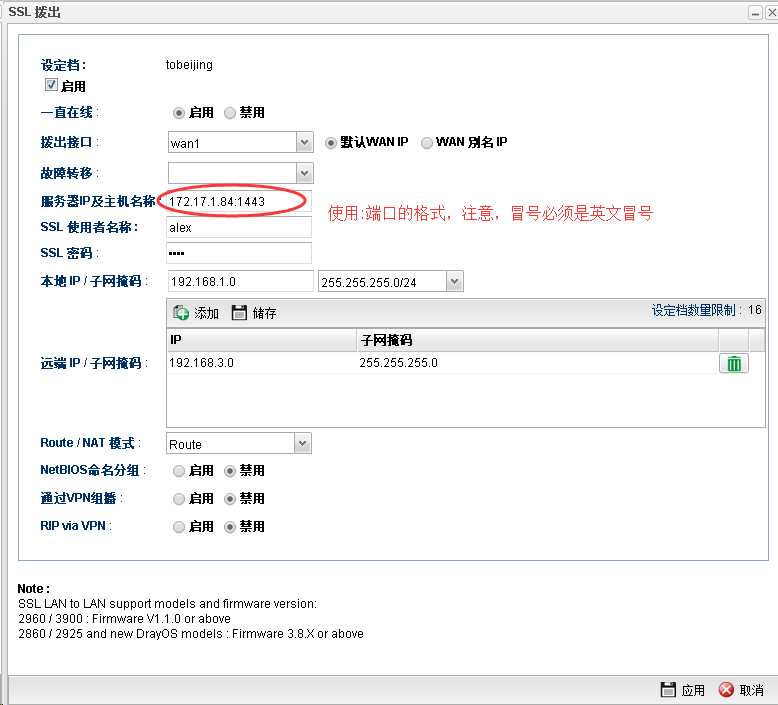Click the server IP field showing 172.17.1.84:1443
778x705 pixels.
click(239, 201)
